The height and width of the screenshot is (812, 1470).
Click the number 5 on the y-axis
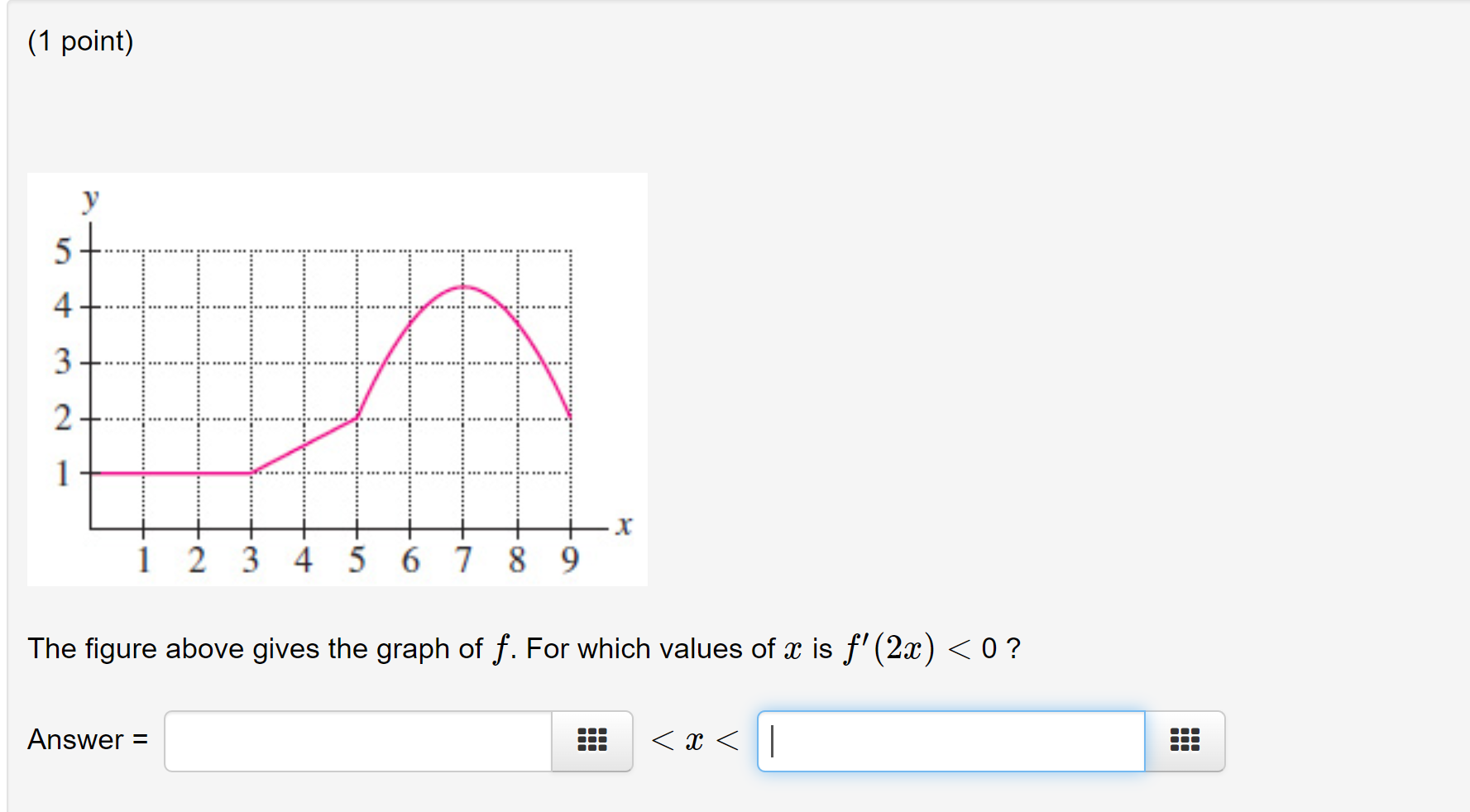(x=62, y=251)
